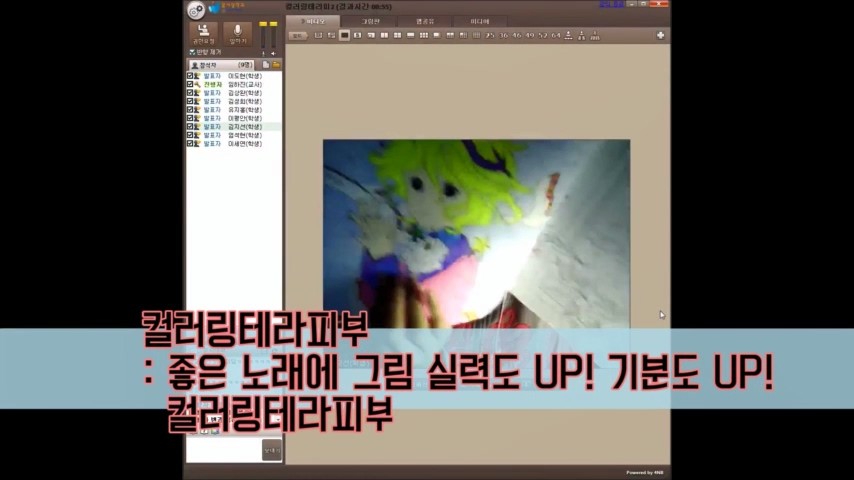
Task: Click the middle presenter hierarchy layout icon
Action: click(582, 35)
